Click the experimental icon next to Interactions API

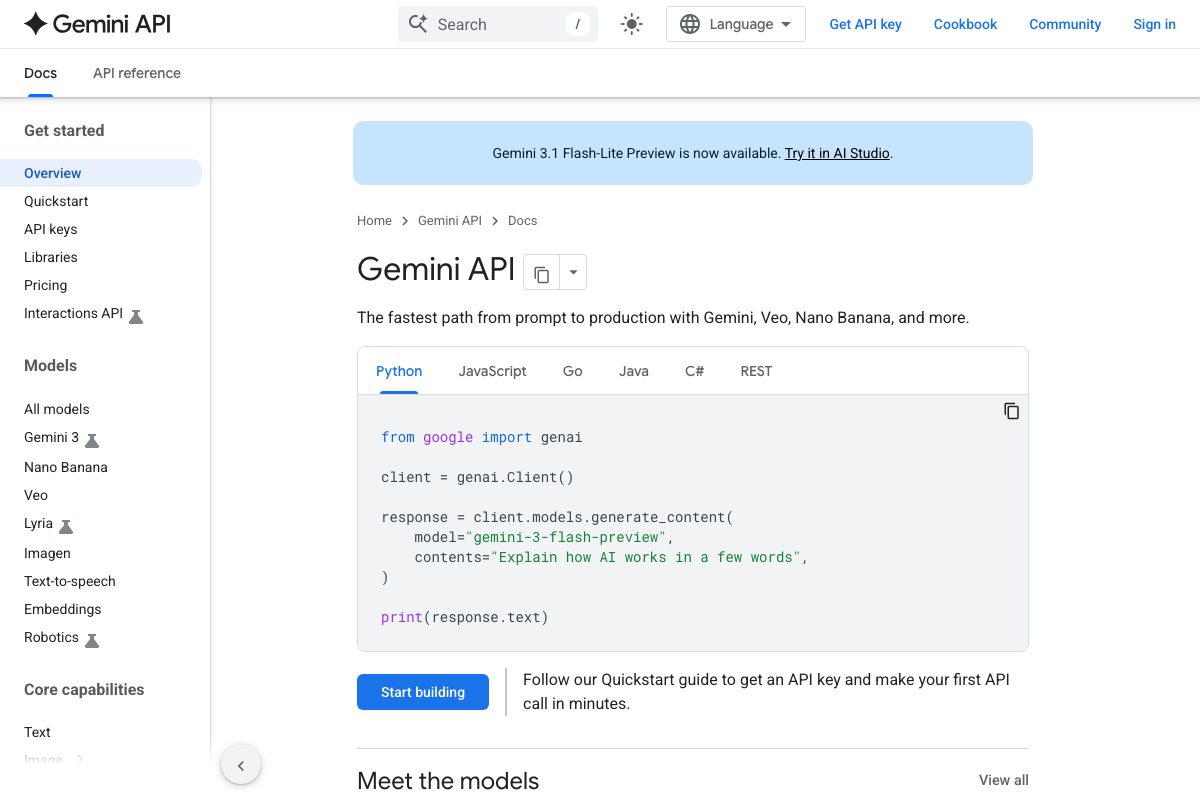point(138,315)
